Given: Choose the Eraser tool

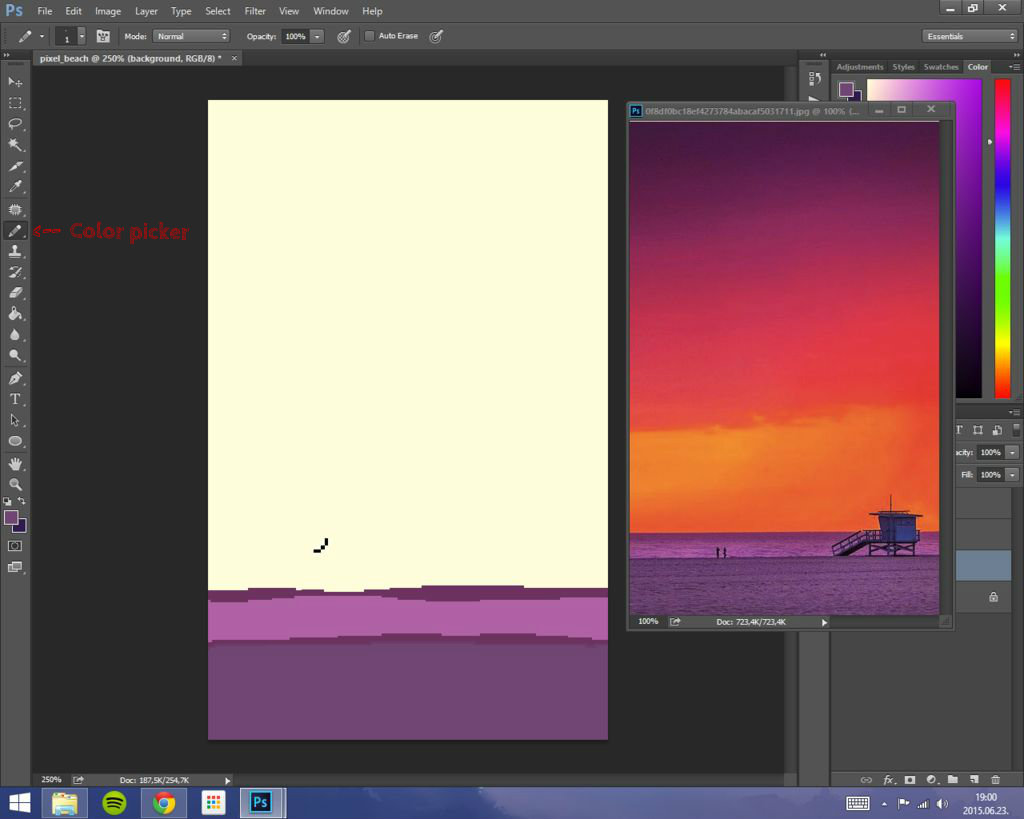Looking at the screenshot, I should point(15,293).
